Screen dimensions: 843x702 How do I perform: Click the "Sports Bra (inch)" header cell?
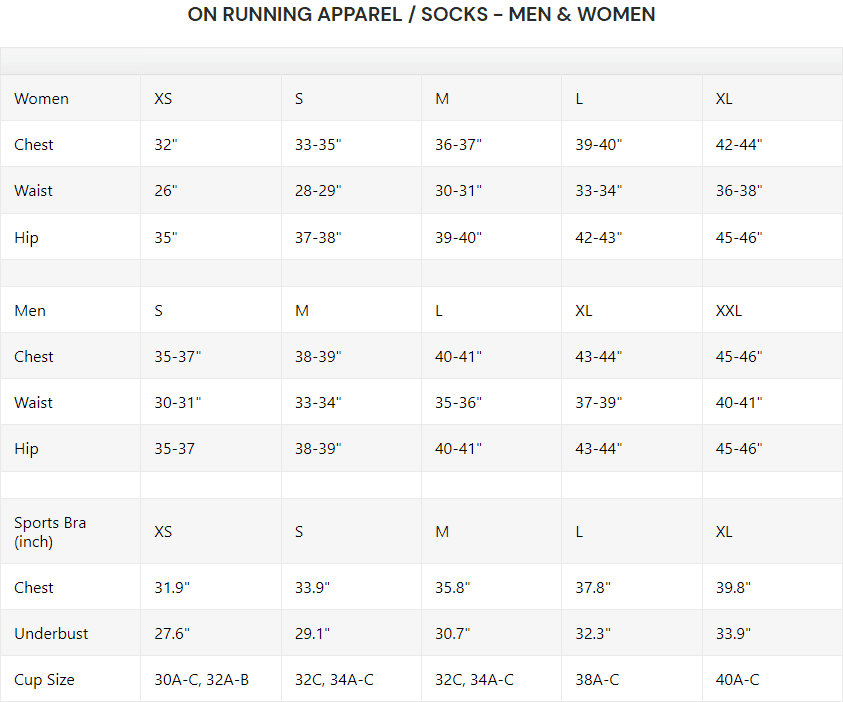click(x=50, y=532)
